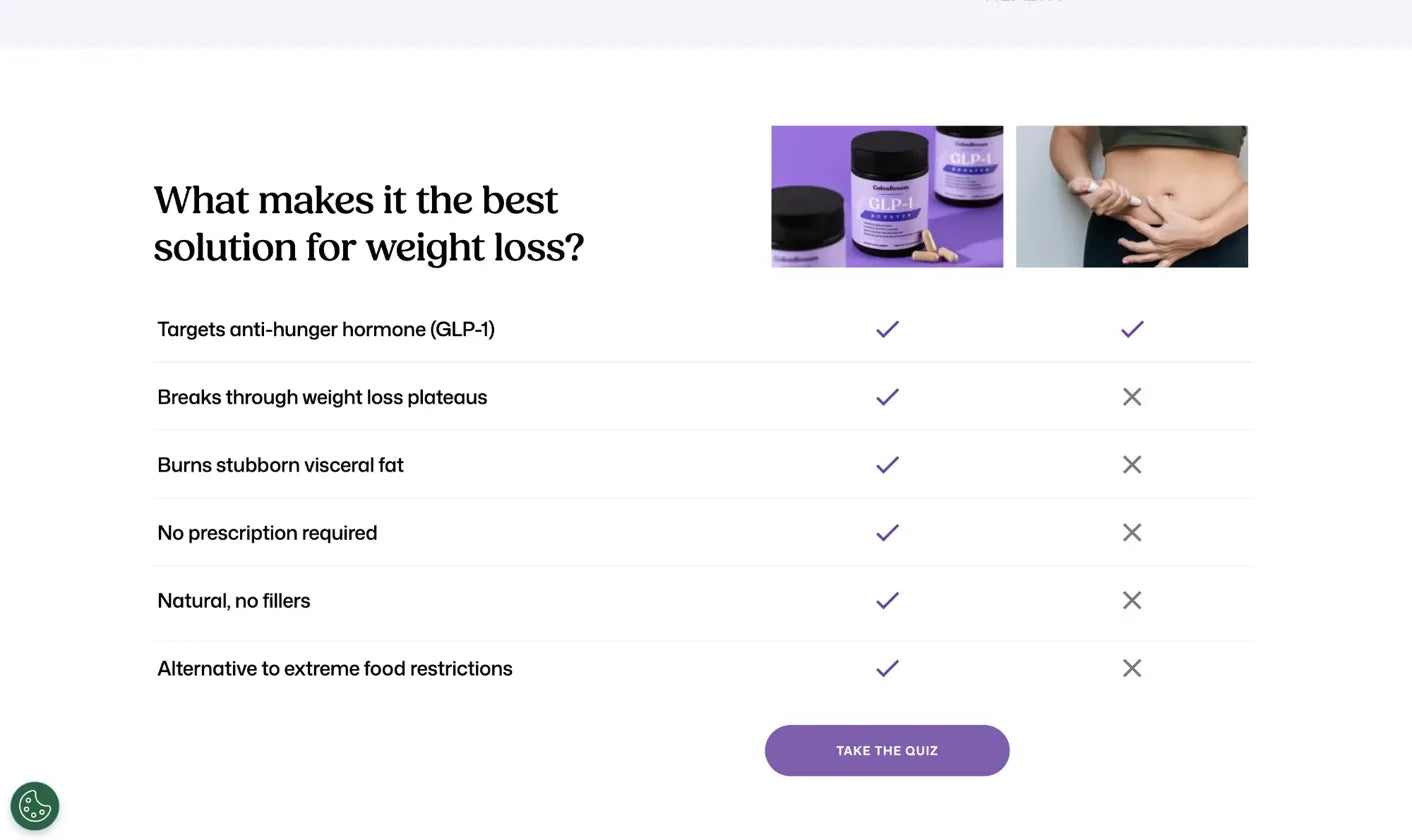Viewport: 1412px width, 840px height.
Task: Click the weight loss solution heading
Action: [x=368, y=224]
